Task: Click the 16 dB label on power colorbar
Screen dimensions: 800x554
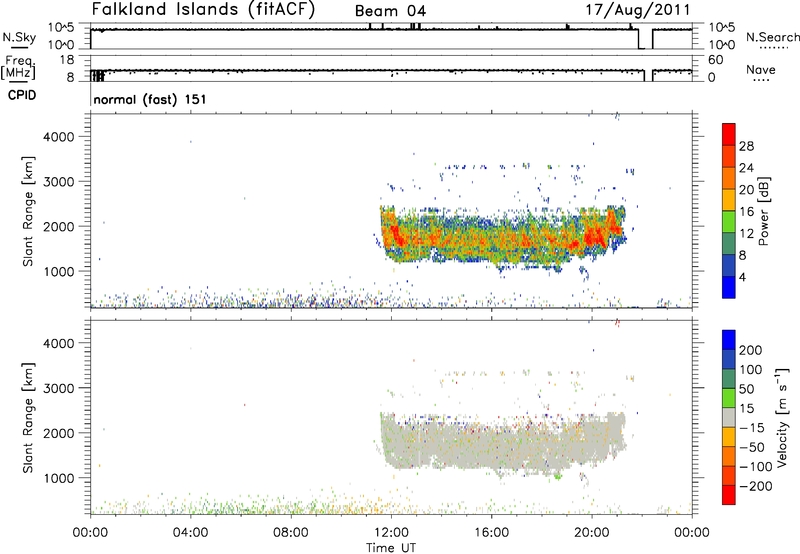Action: (746, 212)
